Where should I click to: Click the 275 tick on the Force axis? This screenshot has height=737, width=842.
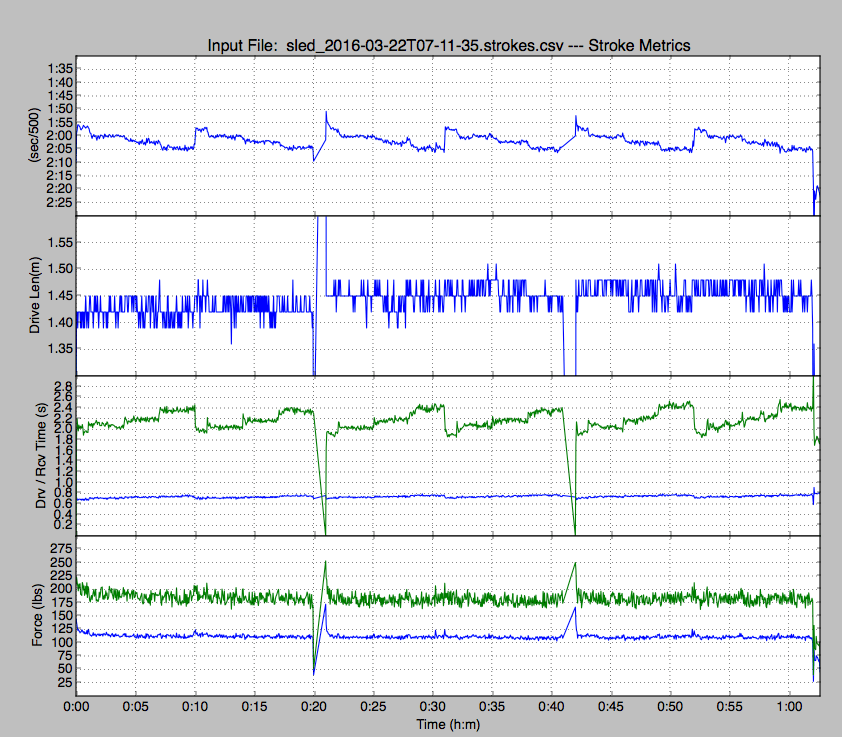point(60,548)
